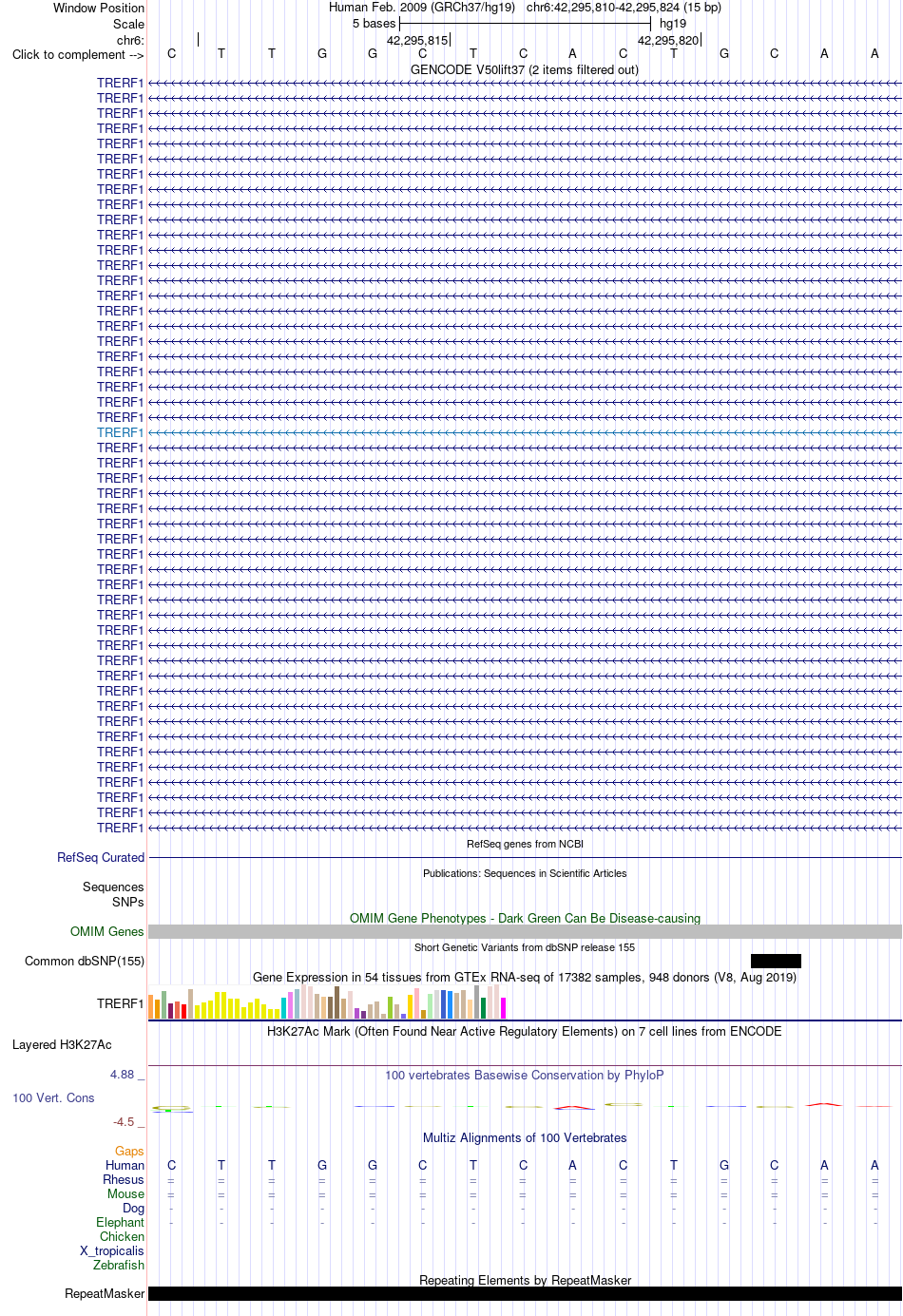Screen dimensions: 903x1316
Task: Click 'Repeating Elements by RepeatMasker' title
Action: click(x=525, y=1280)
